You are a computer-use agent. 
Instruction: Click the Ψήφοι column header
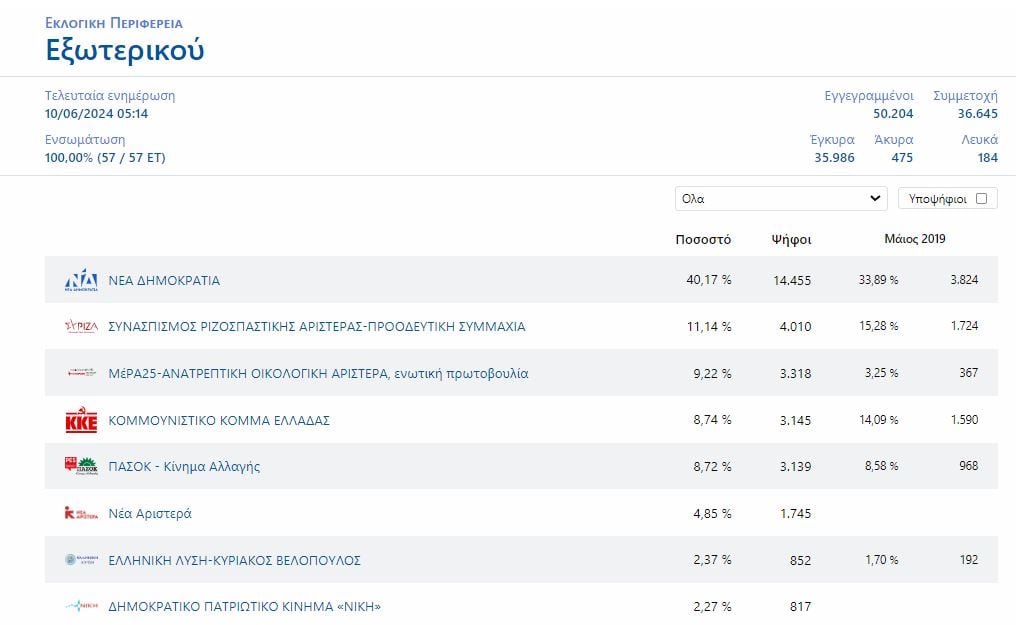(791, 240)
